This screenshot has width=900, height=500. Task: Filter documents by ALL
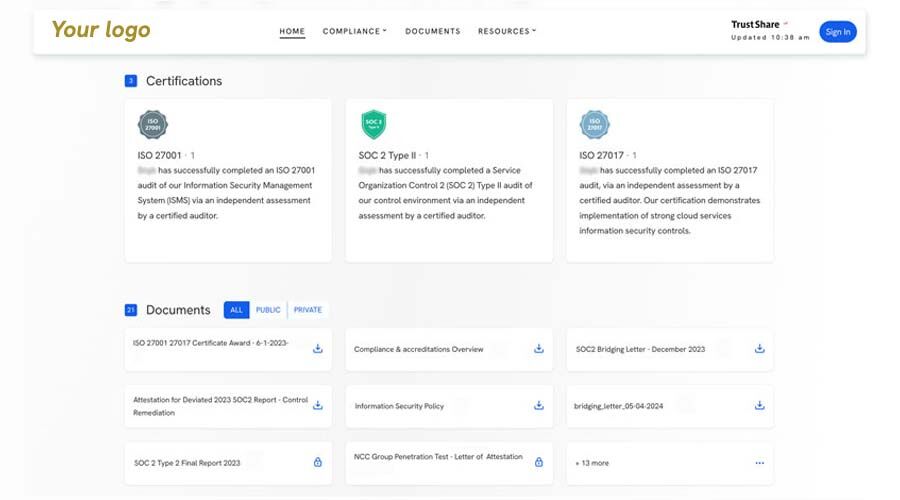(x=237, y=310)
